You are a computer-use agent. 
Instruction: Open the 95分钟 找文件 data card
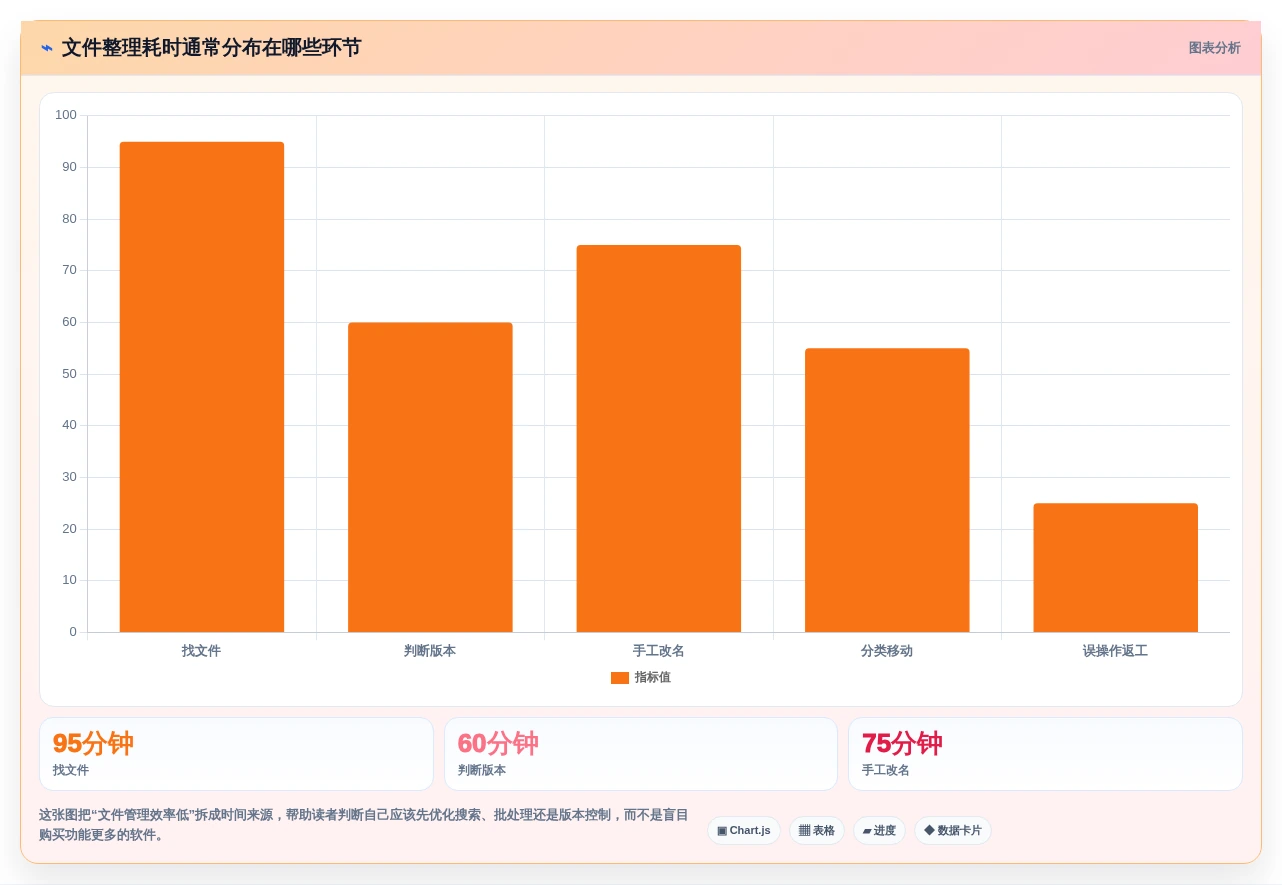tap(236, 754)
